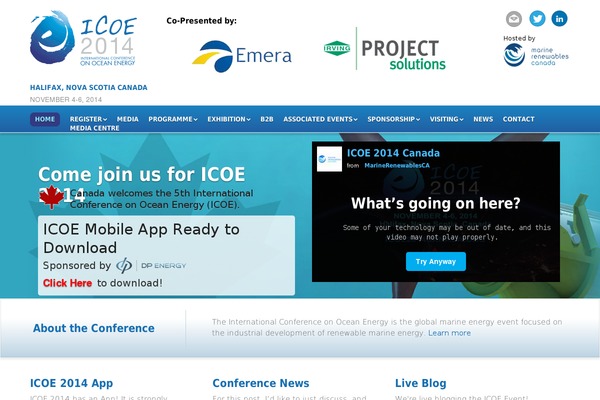Open the B2B menu item
Screen dimensions: 600x400
click(x=267, y=119)
